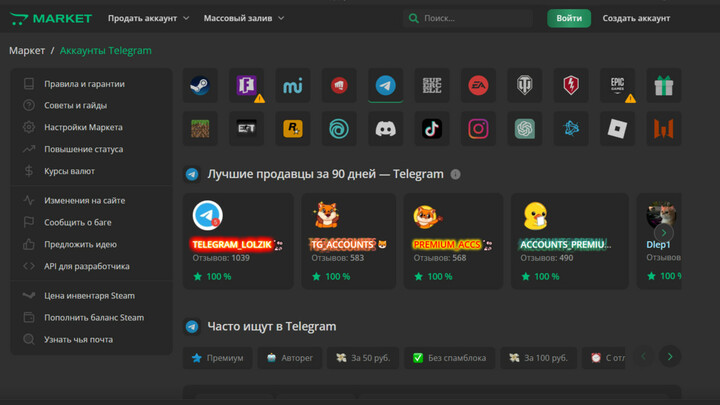Open seller TELEGRAM_LOLZIK card
720x405 pixels.
click(238, 241)
